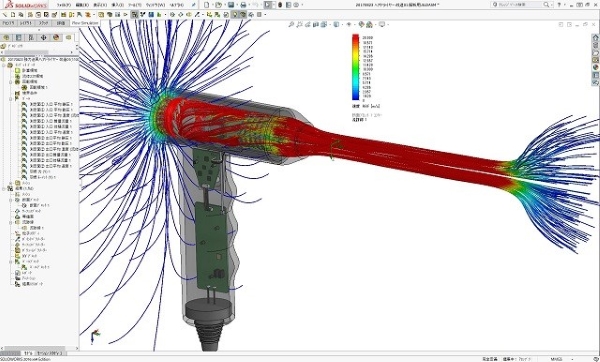The width and height of the screenshot is (600, 362).
Task: Click the Appearances color-ball icon in the right task pane
Action: (595, 67)
